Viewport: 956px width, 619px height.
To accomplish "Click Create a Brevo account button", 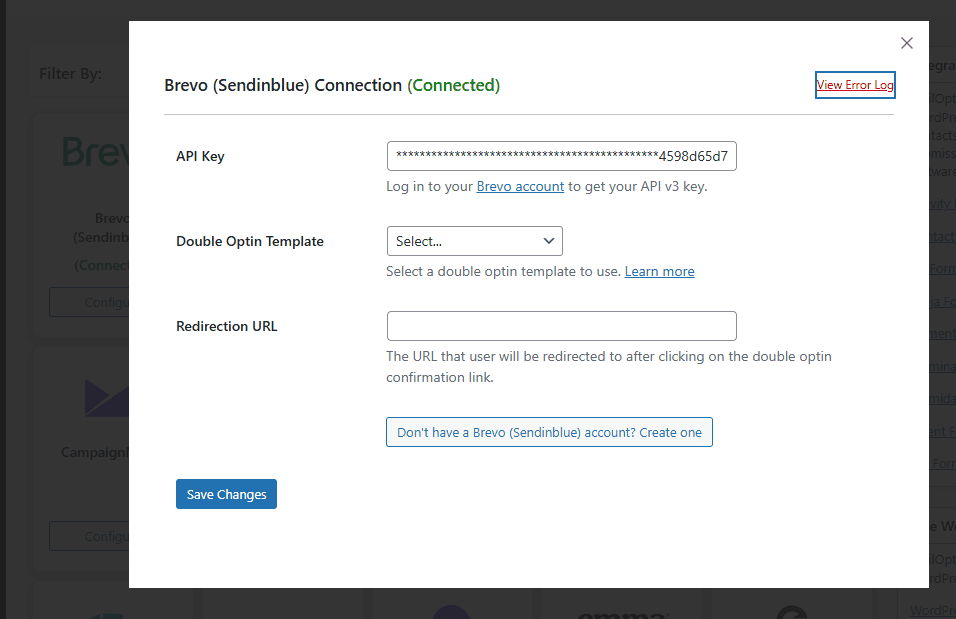I will pyautogui.click(x=549, y=432).
